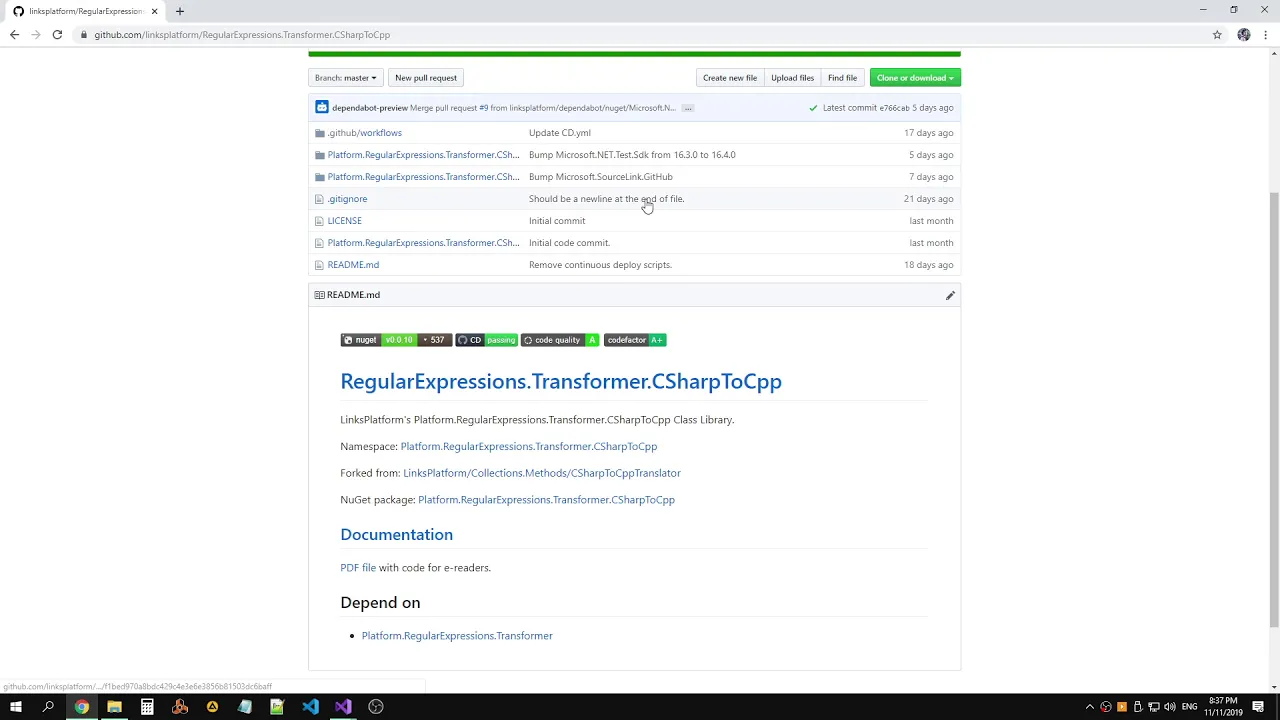Open a new browser tab with plus
1280x720 pixels.
[180, 11]
